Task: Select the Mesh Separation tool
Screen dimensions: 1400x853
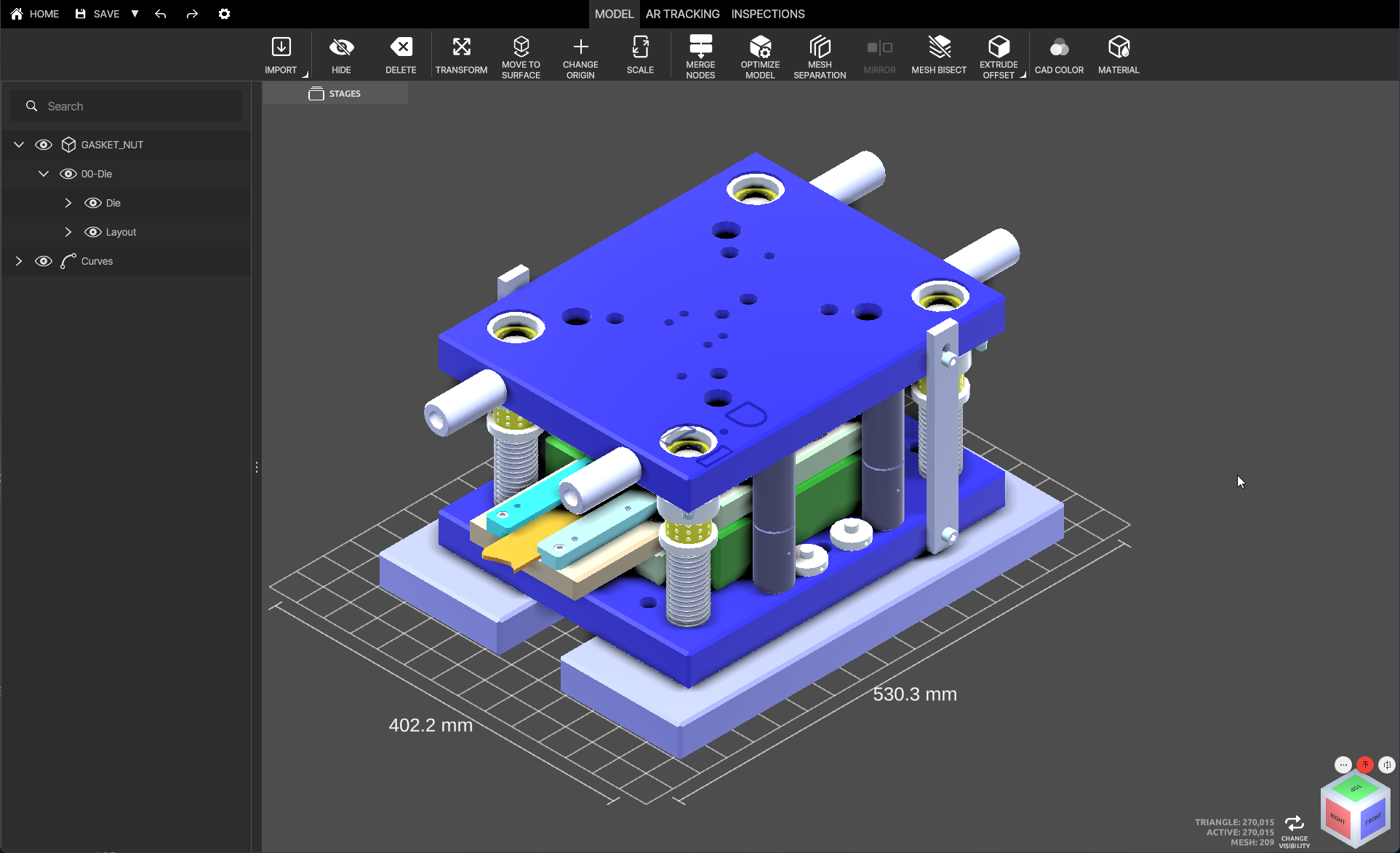Action: [x=820, y=48]
